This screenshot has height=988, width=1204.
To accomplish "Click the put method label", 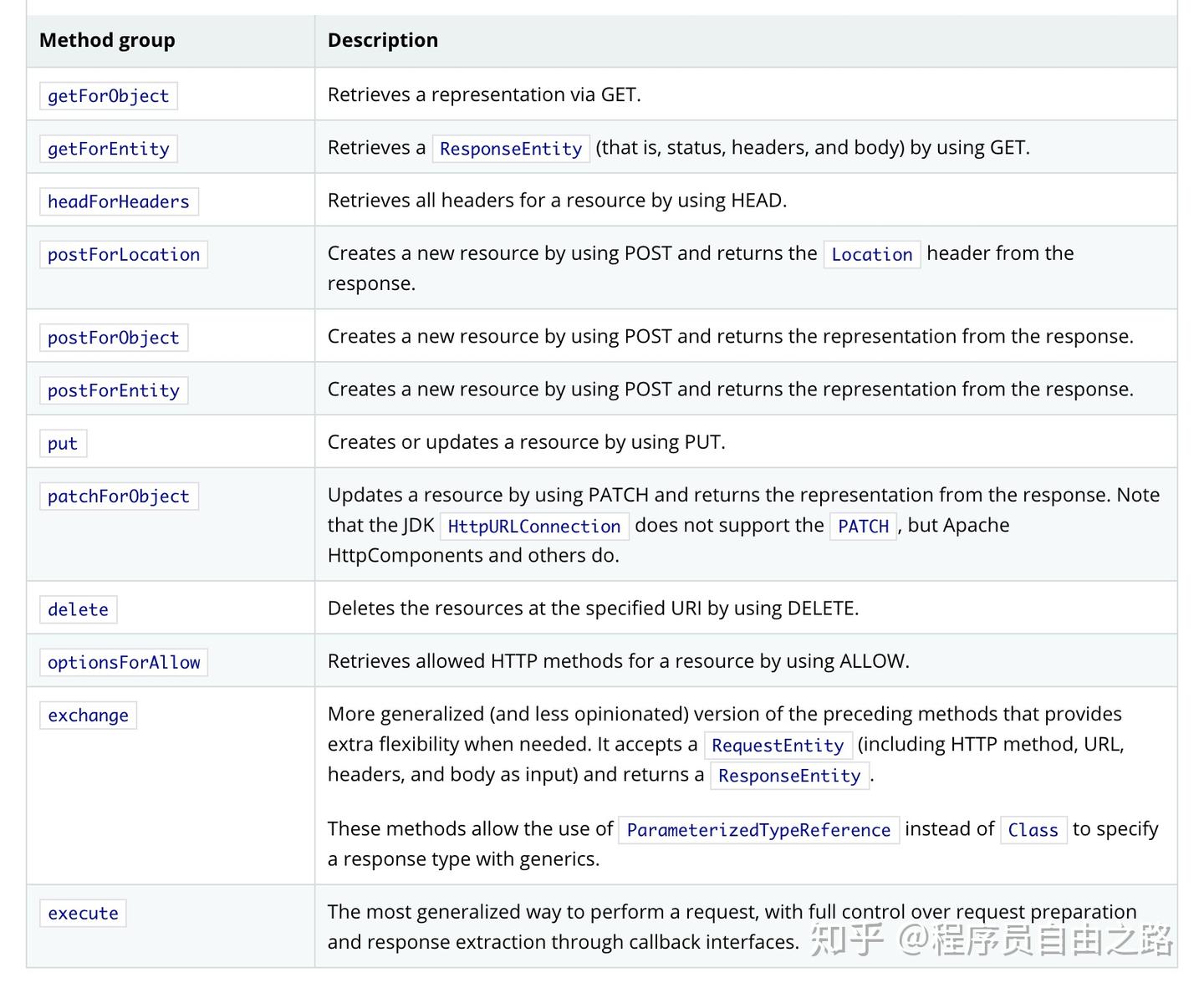I will tap(63, 444).
